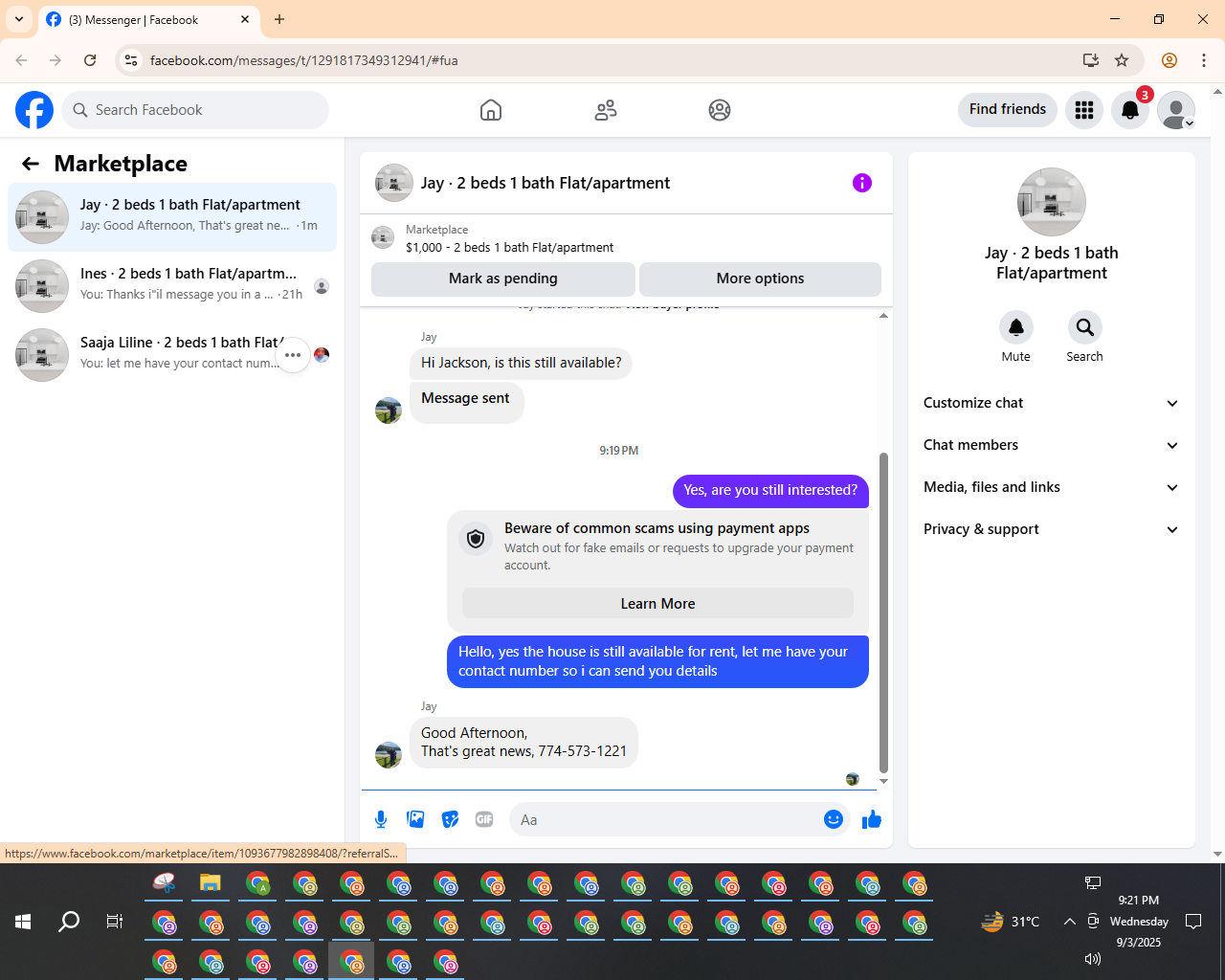Open the emoji picker in message box
This screenshot has height=980, width=1225.
834,819
